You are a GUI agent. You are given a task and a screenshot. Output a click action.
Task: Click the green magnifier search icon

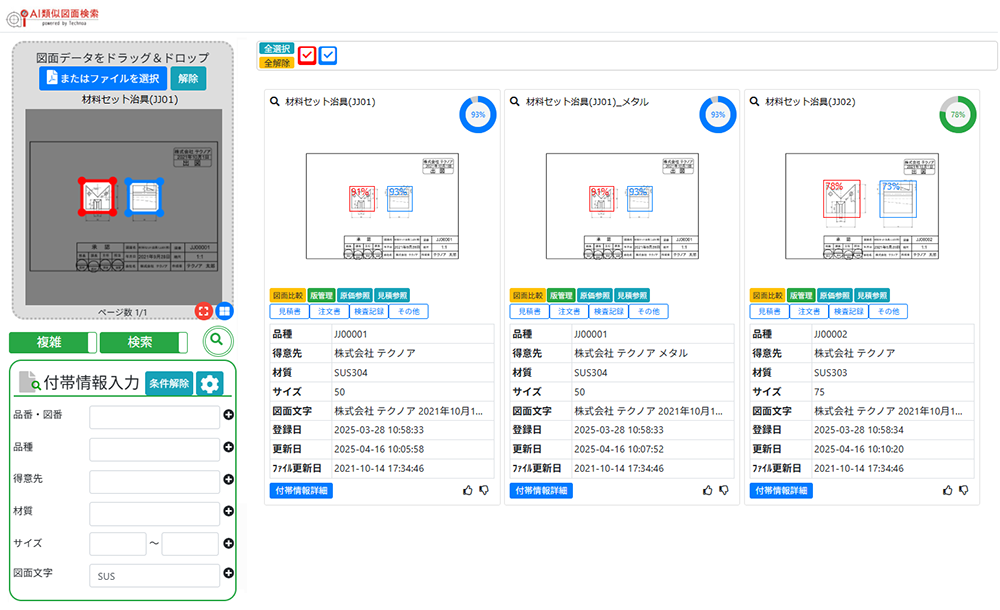coord(218,341)
